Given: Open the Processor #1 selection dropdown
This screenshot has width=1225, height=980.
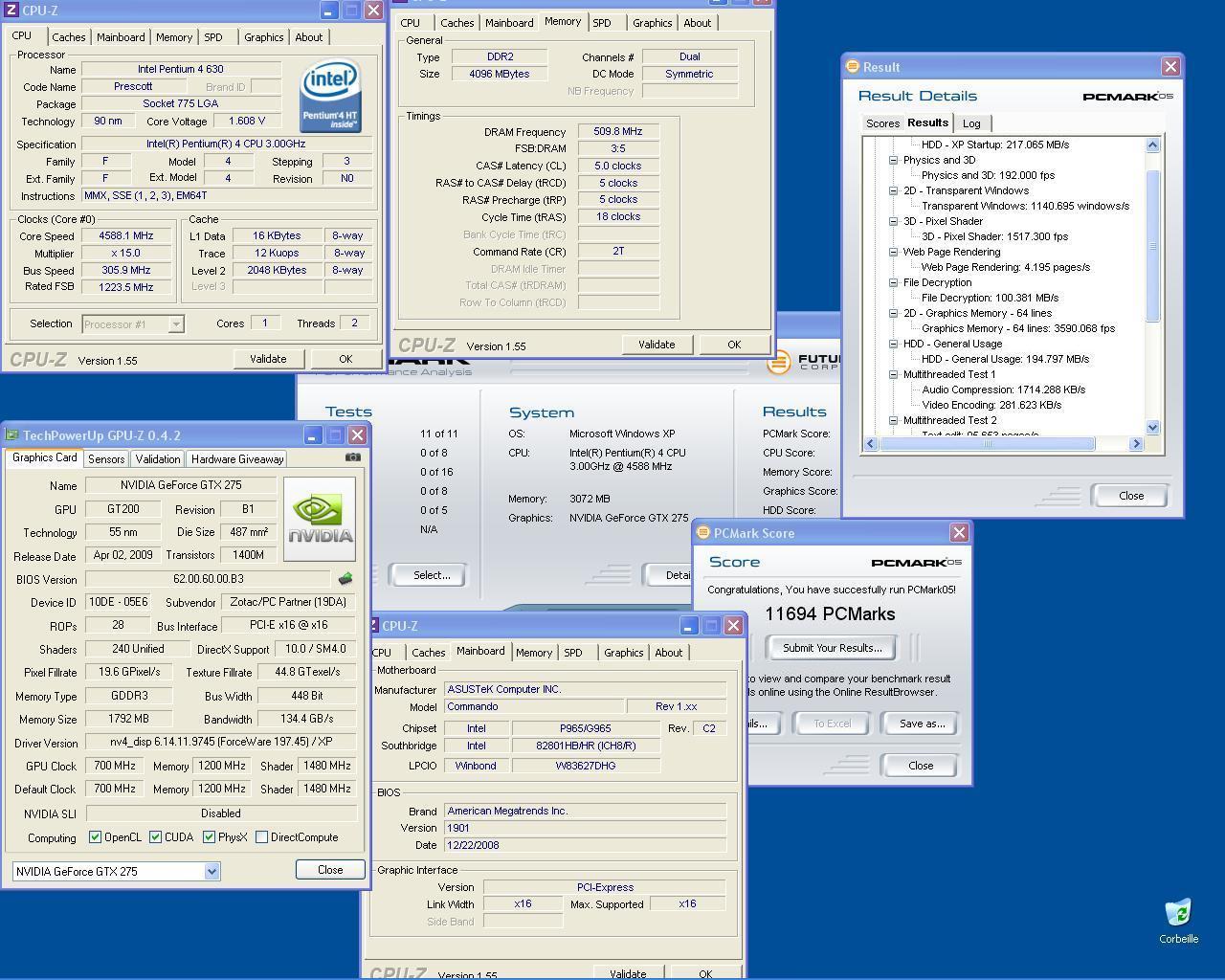Looking at the screenshot, I should 176,324.
